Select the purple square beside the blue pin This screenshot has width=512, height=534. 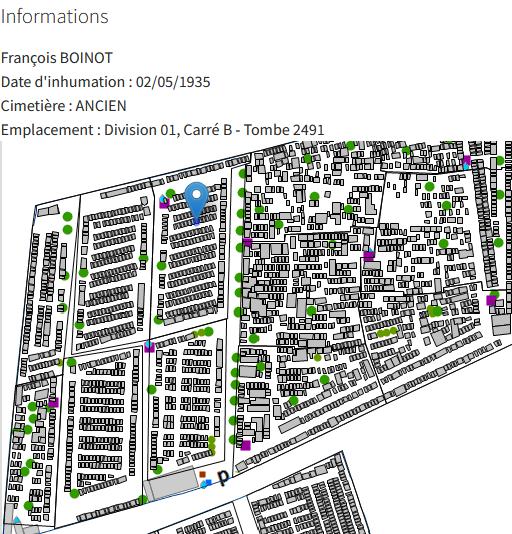164,203
